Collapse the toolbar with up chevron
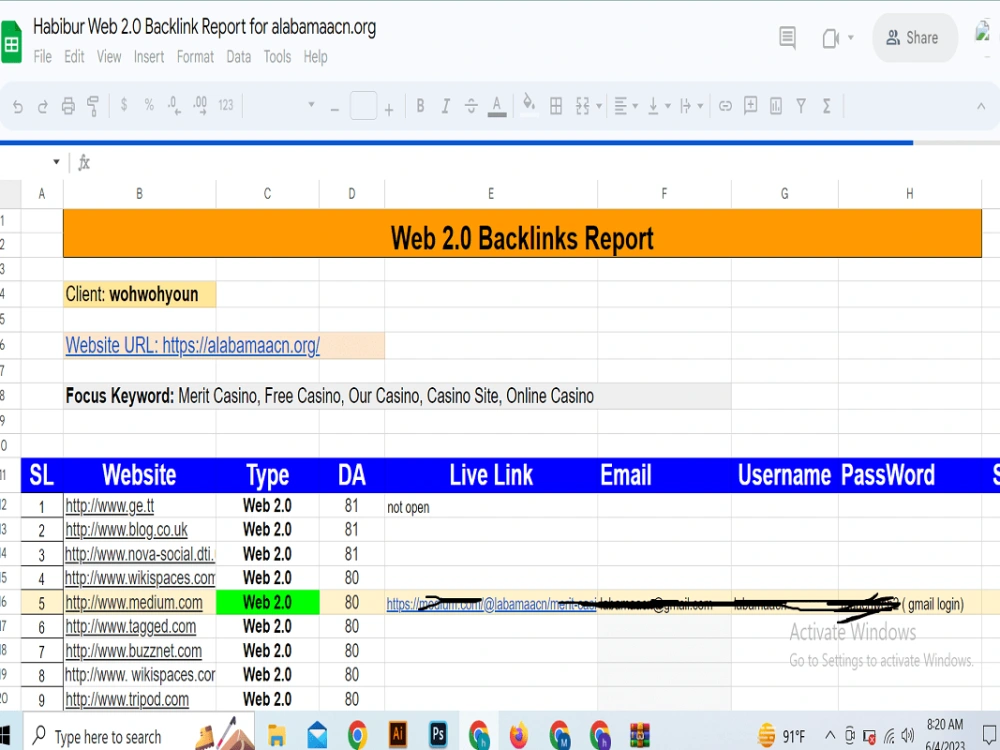 pyautogui.click(x=981, y=107)
